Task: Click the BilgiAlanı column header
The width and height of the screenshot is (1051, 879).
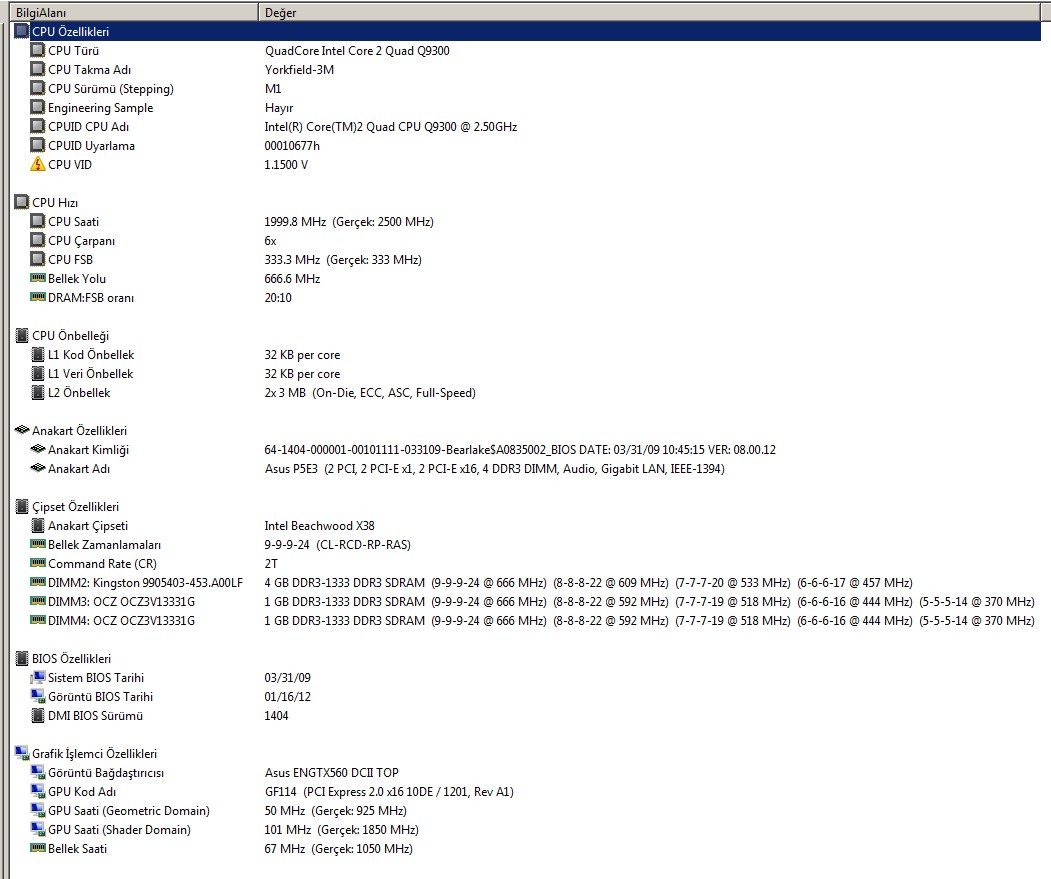Action: coord(135,12)
